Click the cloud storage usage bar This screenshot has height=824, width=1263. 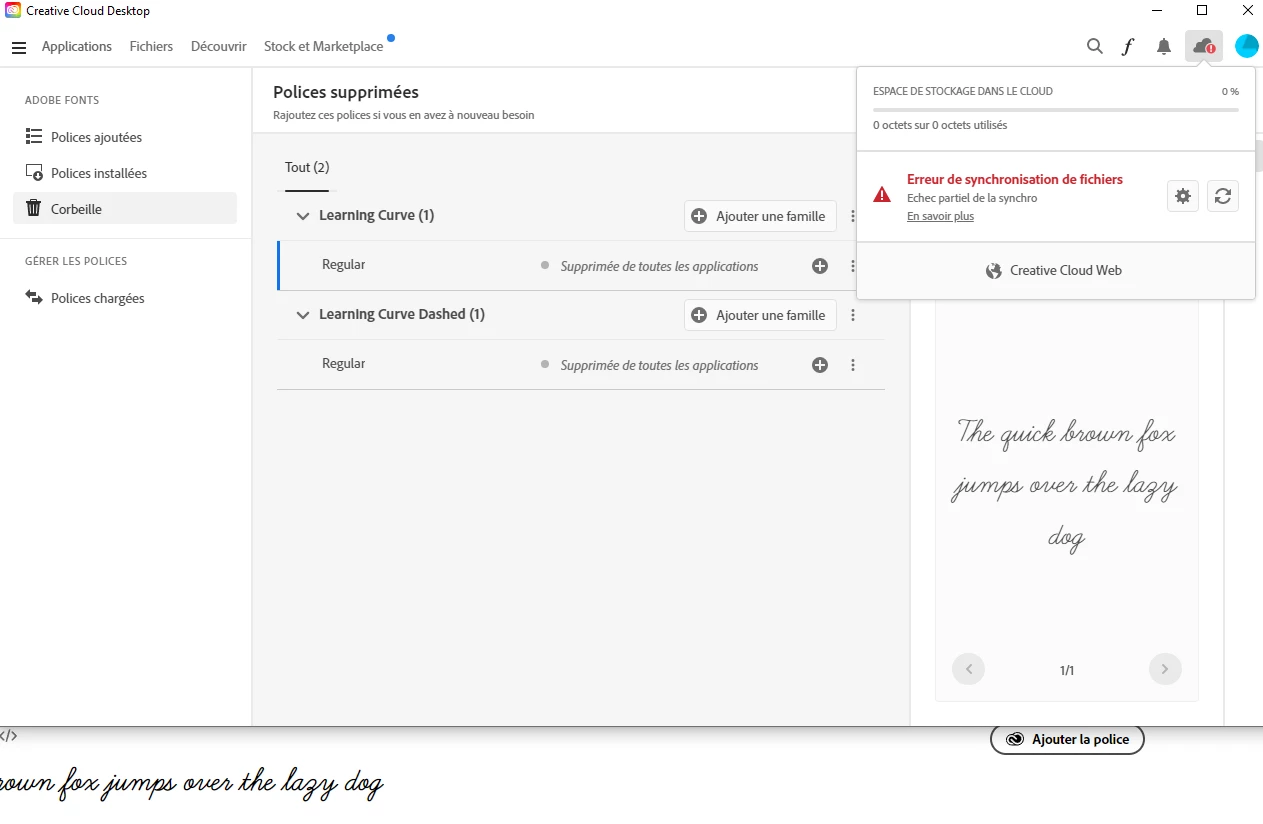click(1056, 109)
